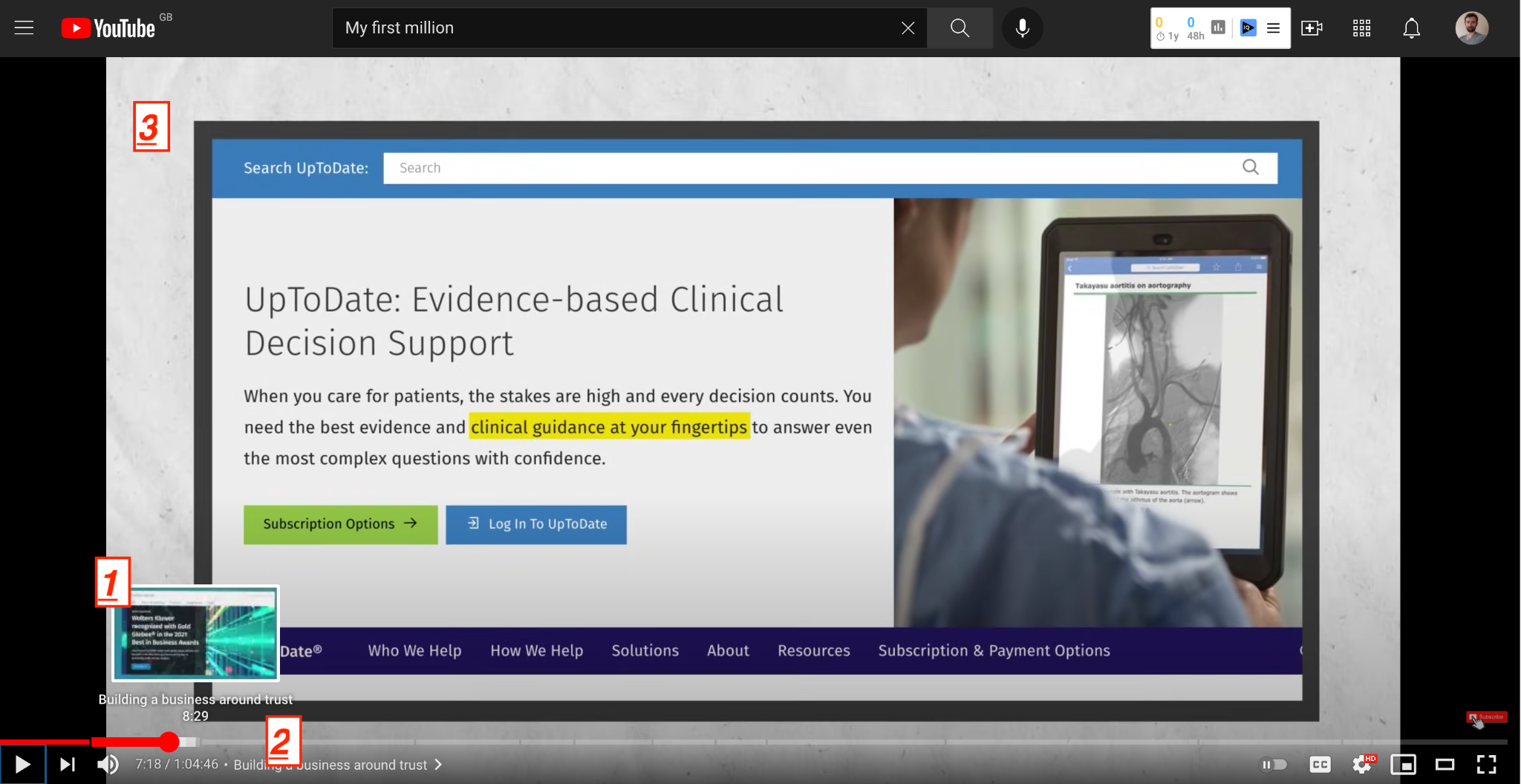Resume the video with the Play button
The image size is (1521, 784).
point(23,764)
